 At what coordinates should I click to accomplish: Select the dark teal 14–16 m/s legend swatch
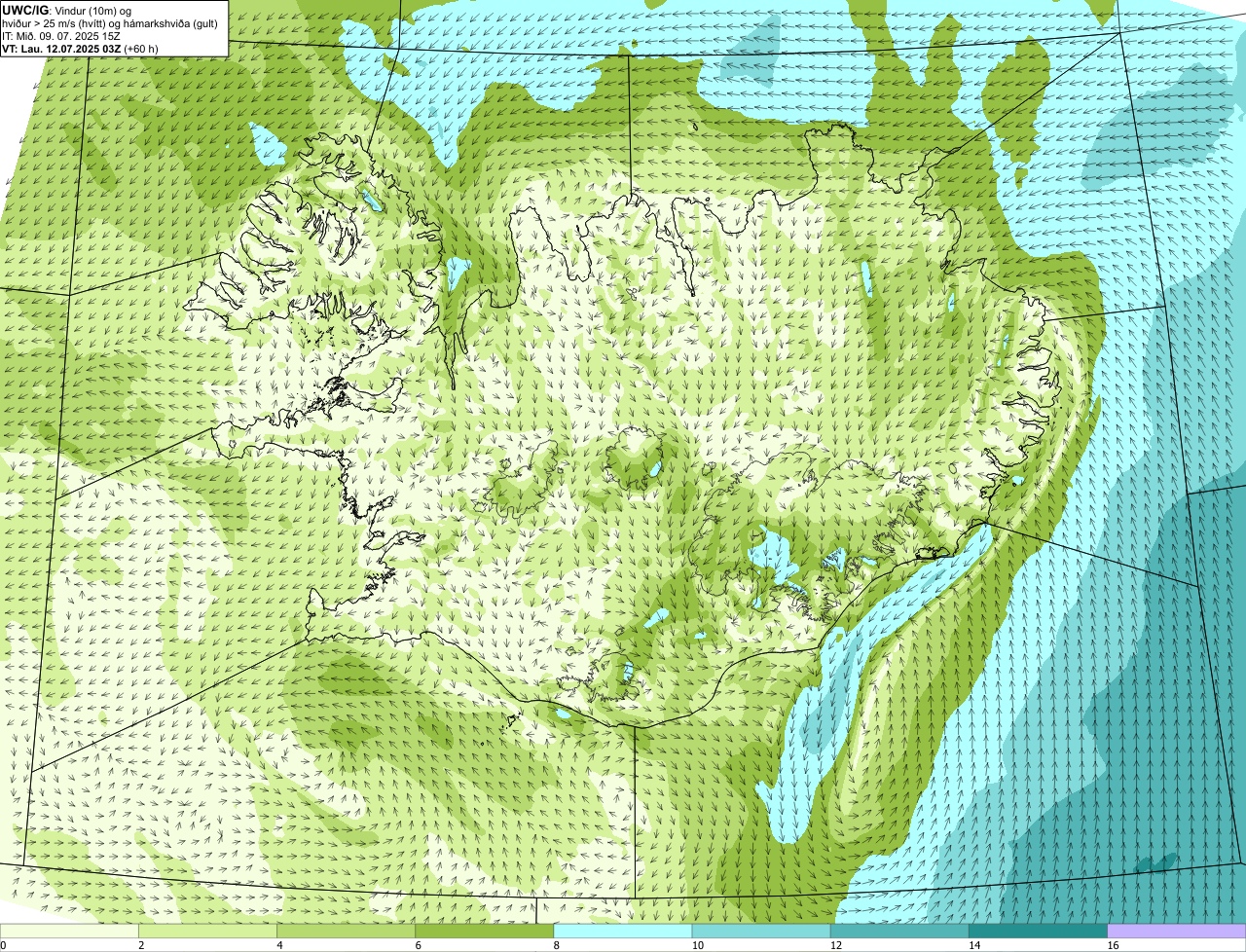[1039, 931]
